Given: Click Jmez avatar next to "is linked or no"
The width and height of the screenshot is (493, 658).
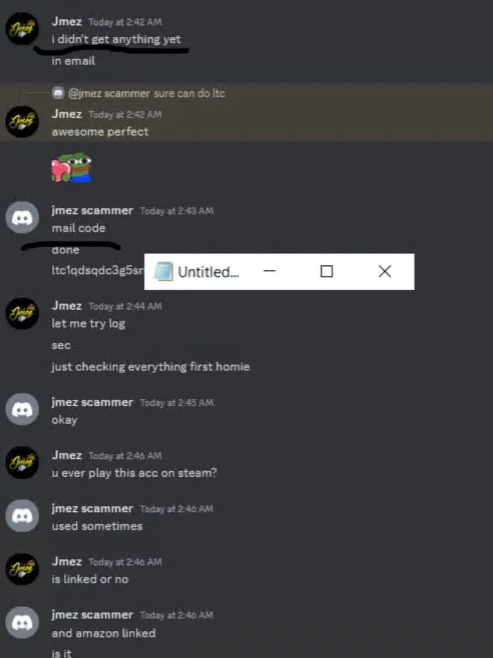Looking at the screenshot, I should (22, 569).
